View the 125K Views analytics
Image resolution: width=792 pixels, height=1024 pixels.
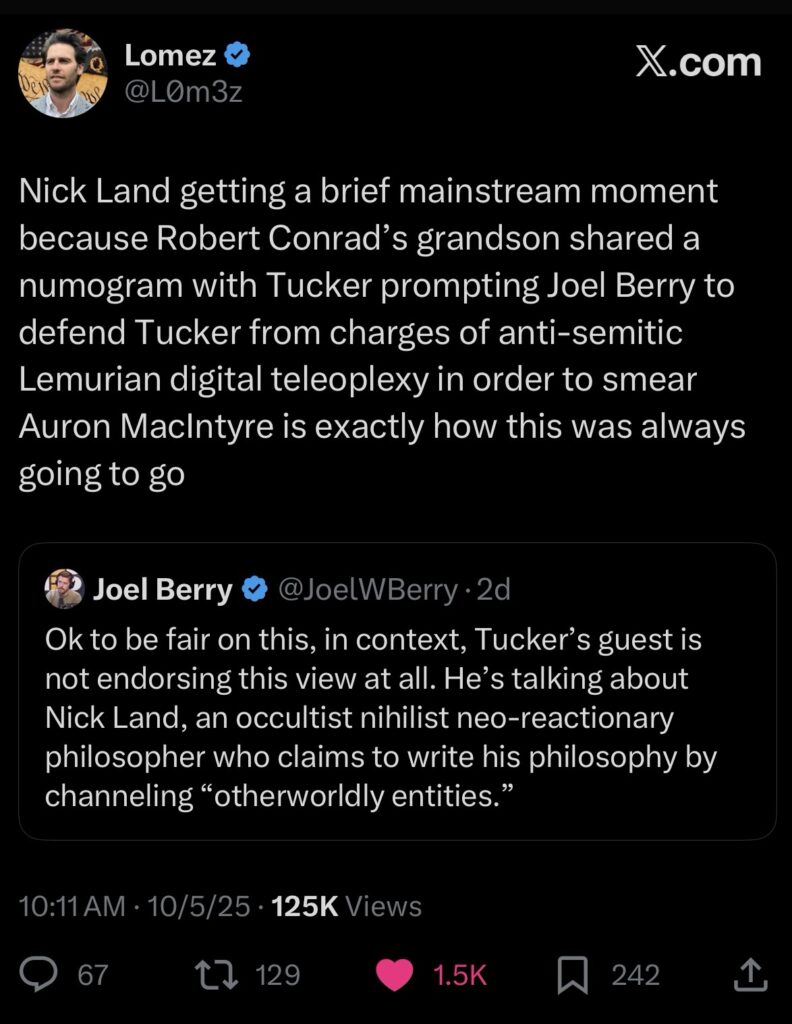347,906
